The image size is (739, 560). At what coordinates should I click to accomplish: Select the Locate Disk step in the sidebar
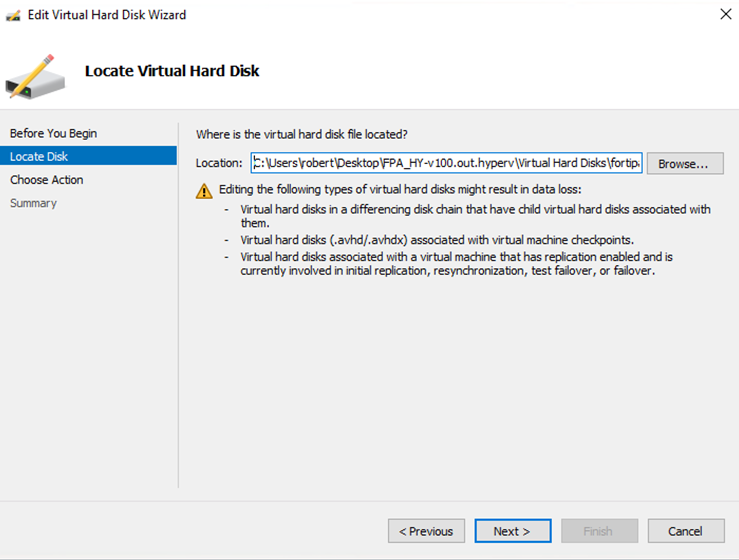click(39, 156)
